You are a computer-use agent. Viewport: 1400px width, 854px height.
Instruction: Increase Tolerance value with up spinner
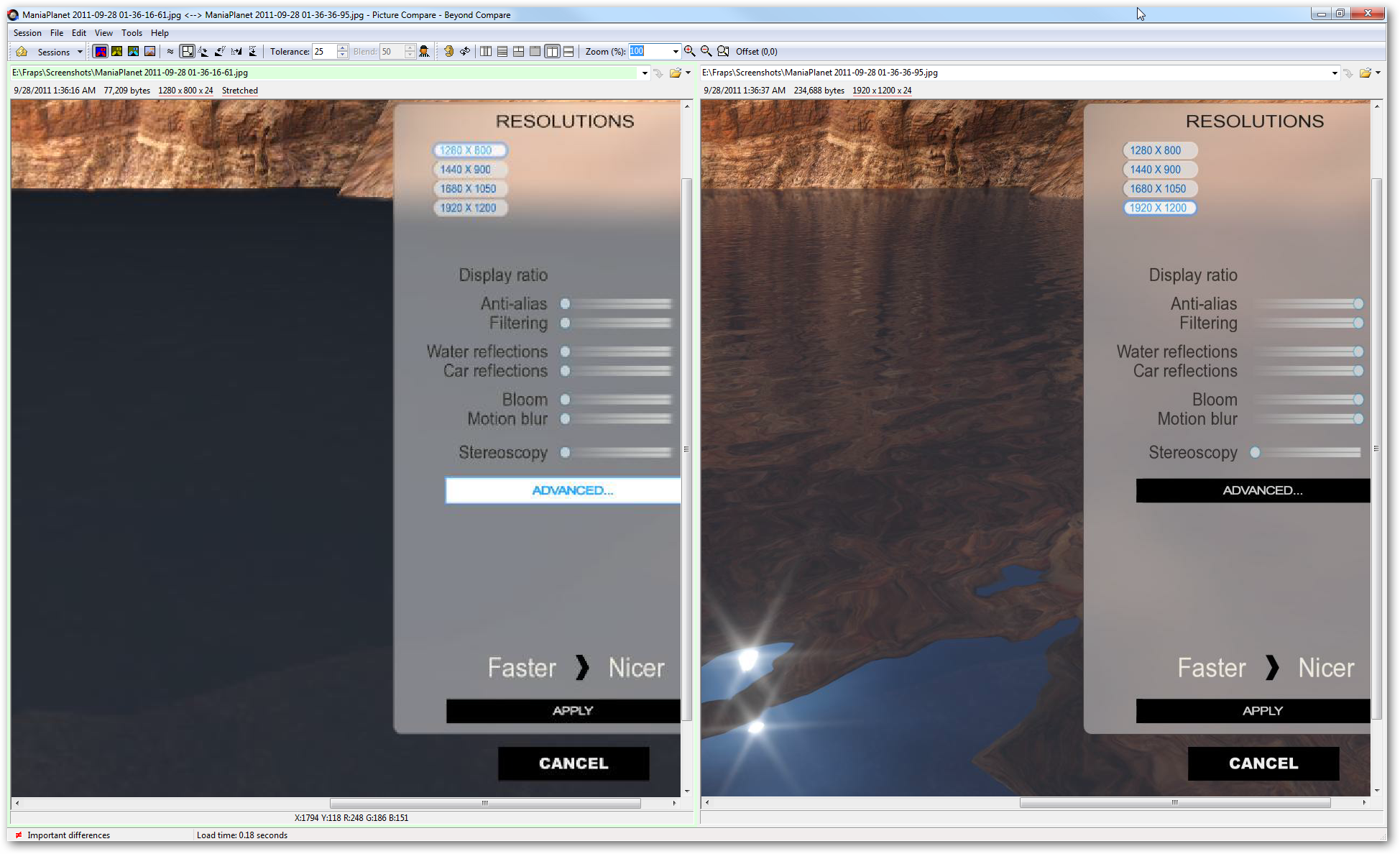pos(343,48)
